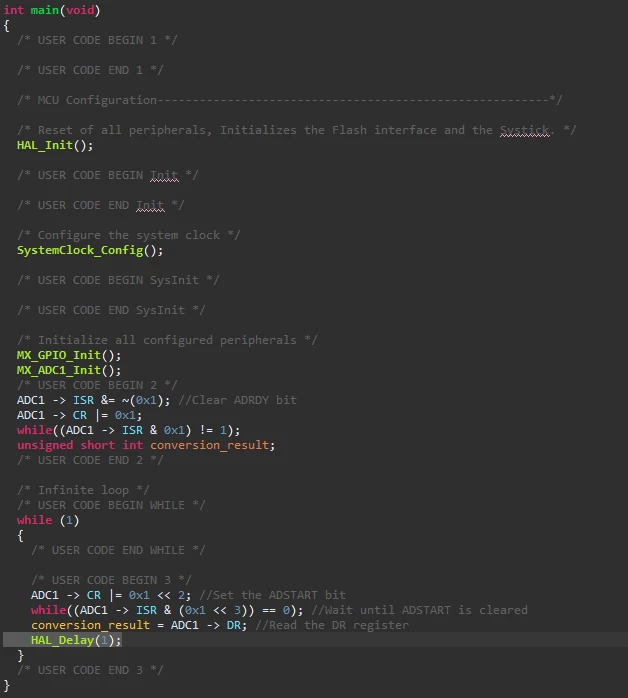Click the highlighted HAL_Delay(1); line
The height and width of the screenshot is (698, 628).
76,640
